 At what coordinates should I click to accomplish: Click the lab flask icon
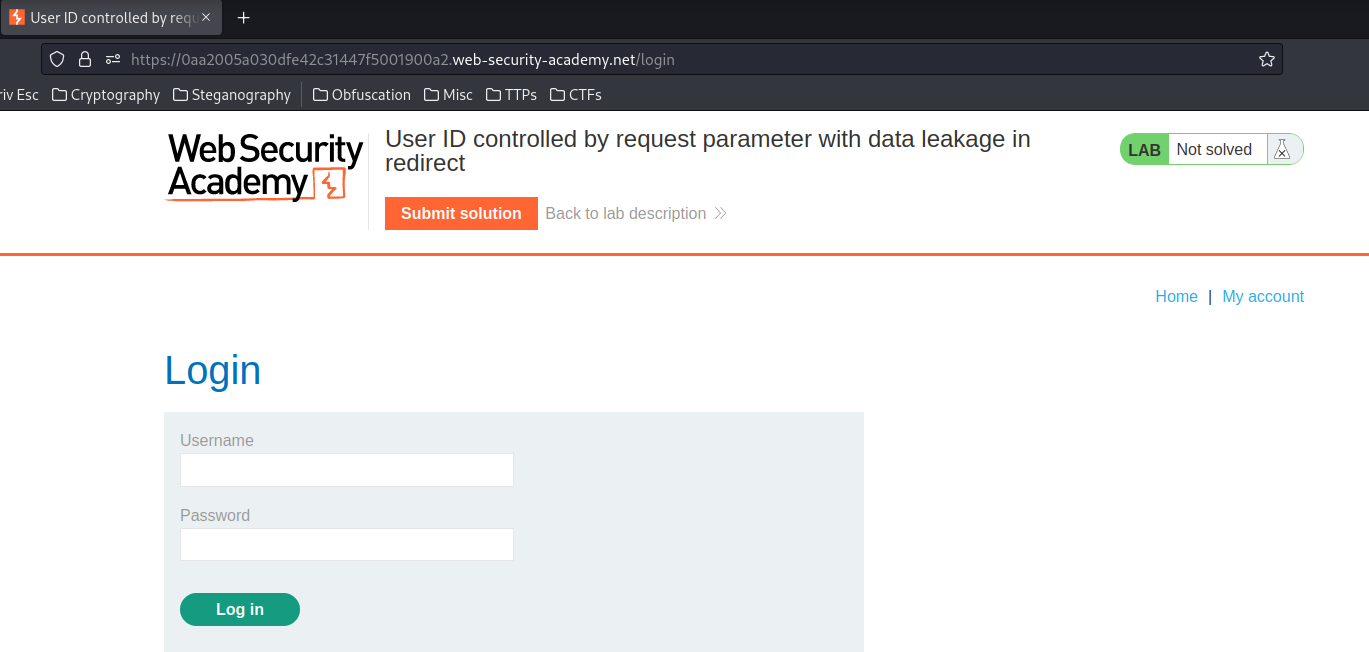pos(1281,149)
